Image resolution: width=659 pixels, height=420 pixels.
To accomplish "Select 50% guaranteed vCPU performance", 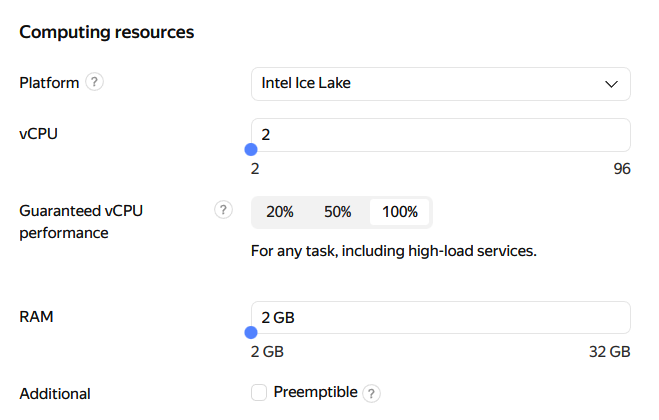I will click(338, 212).
